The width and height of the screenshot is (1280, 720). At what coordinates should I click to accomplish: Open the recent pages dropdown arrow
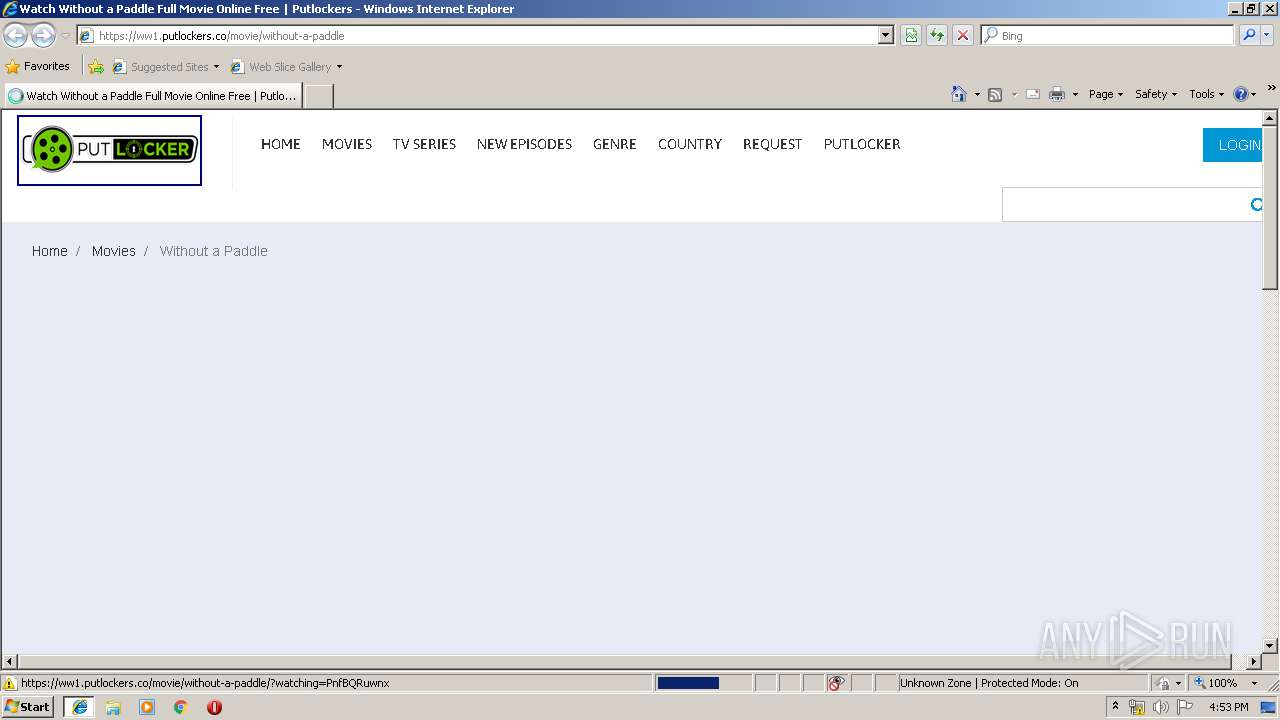click(x=65, y=36)
